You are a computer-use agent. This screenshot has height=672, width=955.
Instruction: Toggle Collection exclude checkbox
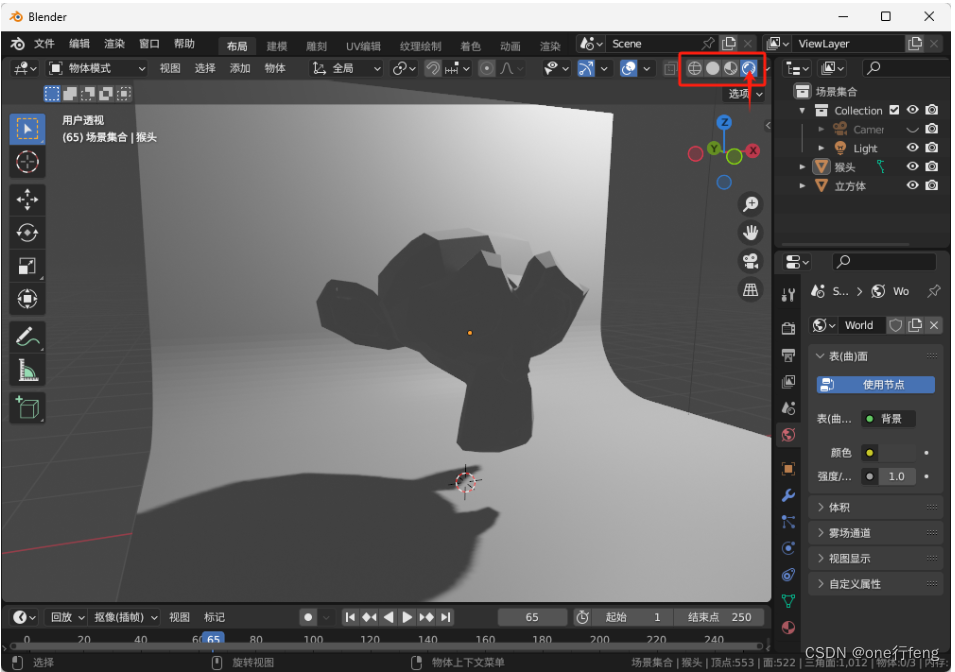pos(894,110)
